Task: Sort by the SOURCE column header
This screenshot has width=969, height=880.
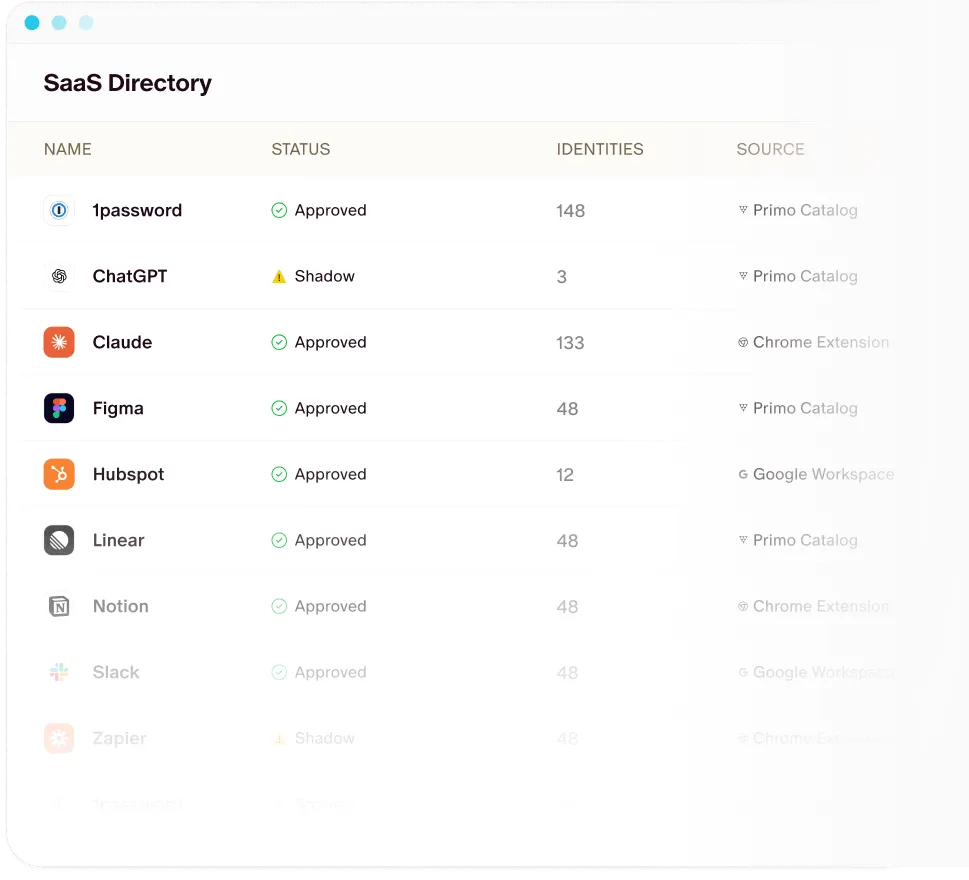Action: [770, 150]
